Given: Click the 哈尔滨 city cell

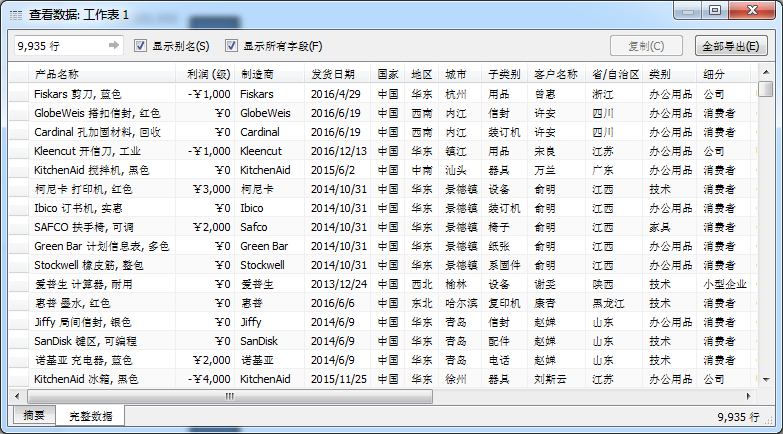Looking at the screenshot, I should click(460, 303).
